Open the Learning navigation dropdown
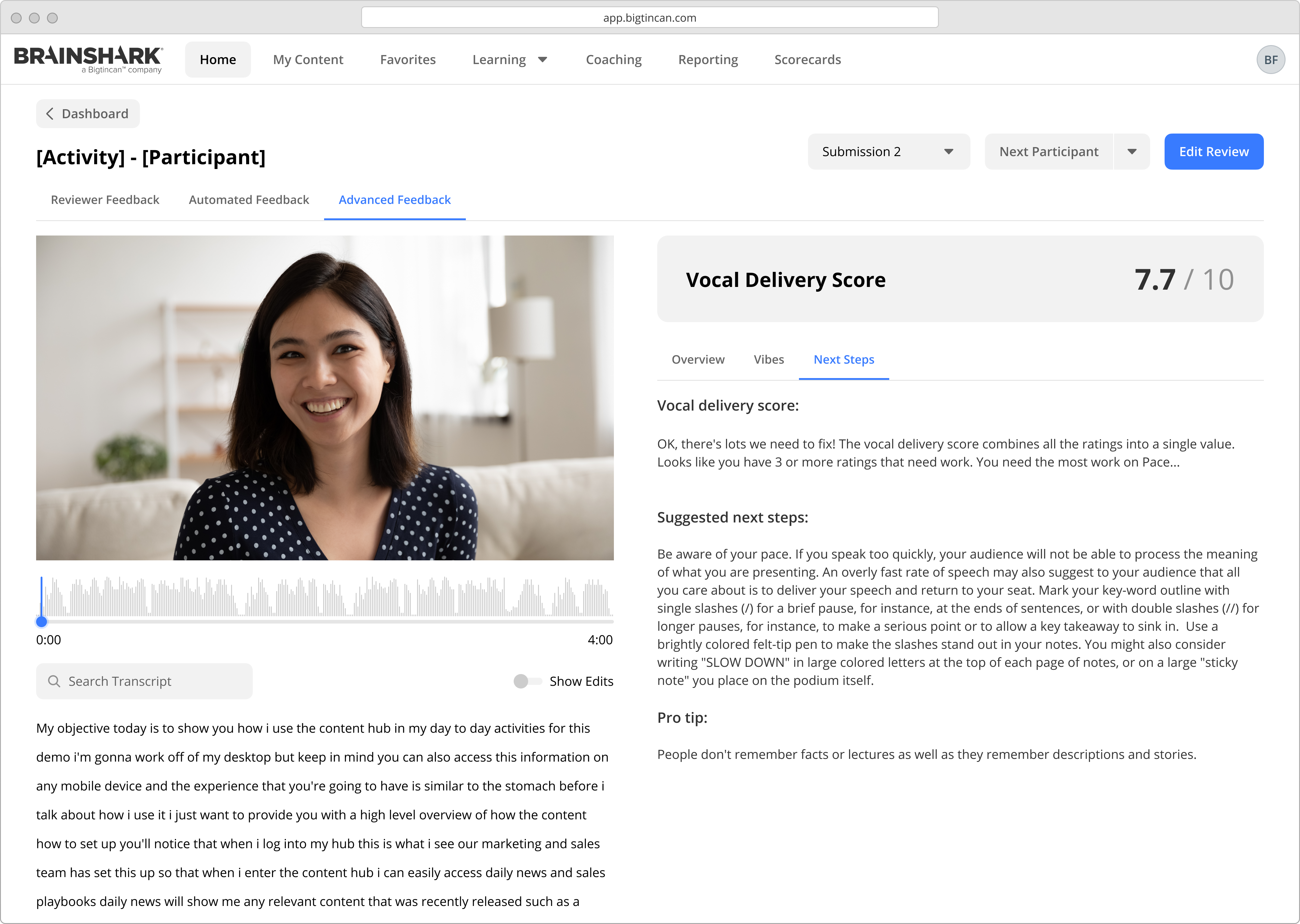 click(x=499, y=60)
